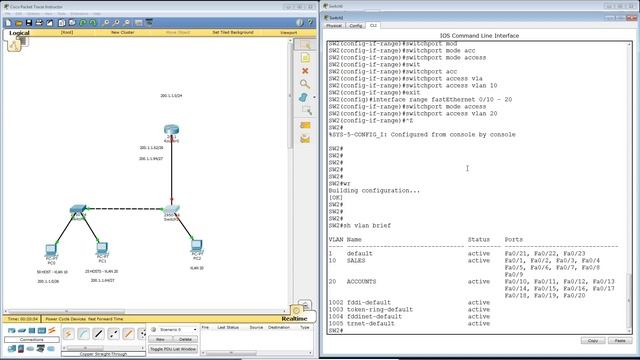Click the Copy button in CLI window
Viewport: 640px width, 360px height.
pos(593,341)
